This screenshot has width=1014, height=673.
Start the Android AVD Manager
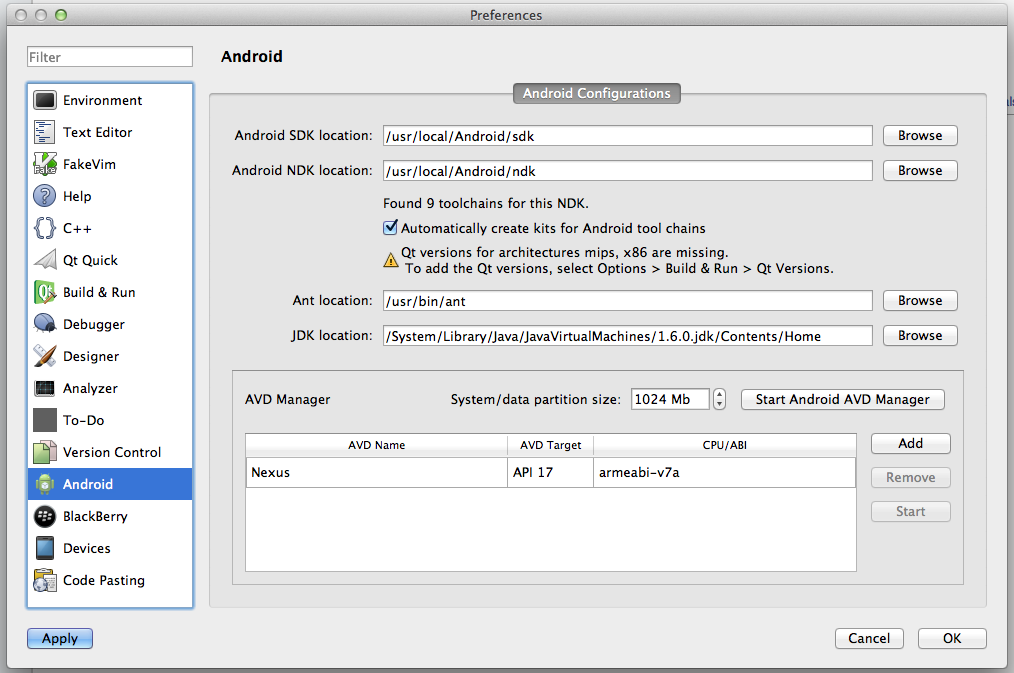(842, 399)
